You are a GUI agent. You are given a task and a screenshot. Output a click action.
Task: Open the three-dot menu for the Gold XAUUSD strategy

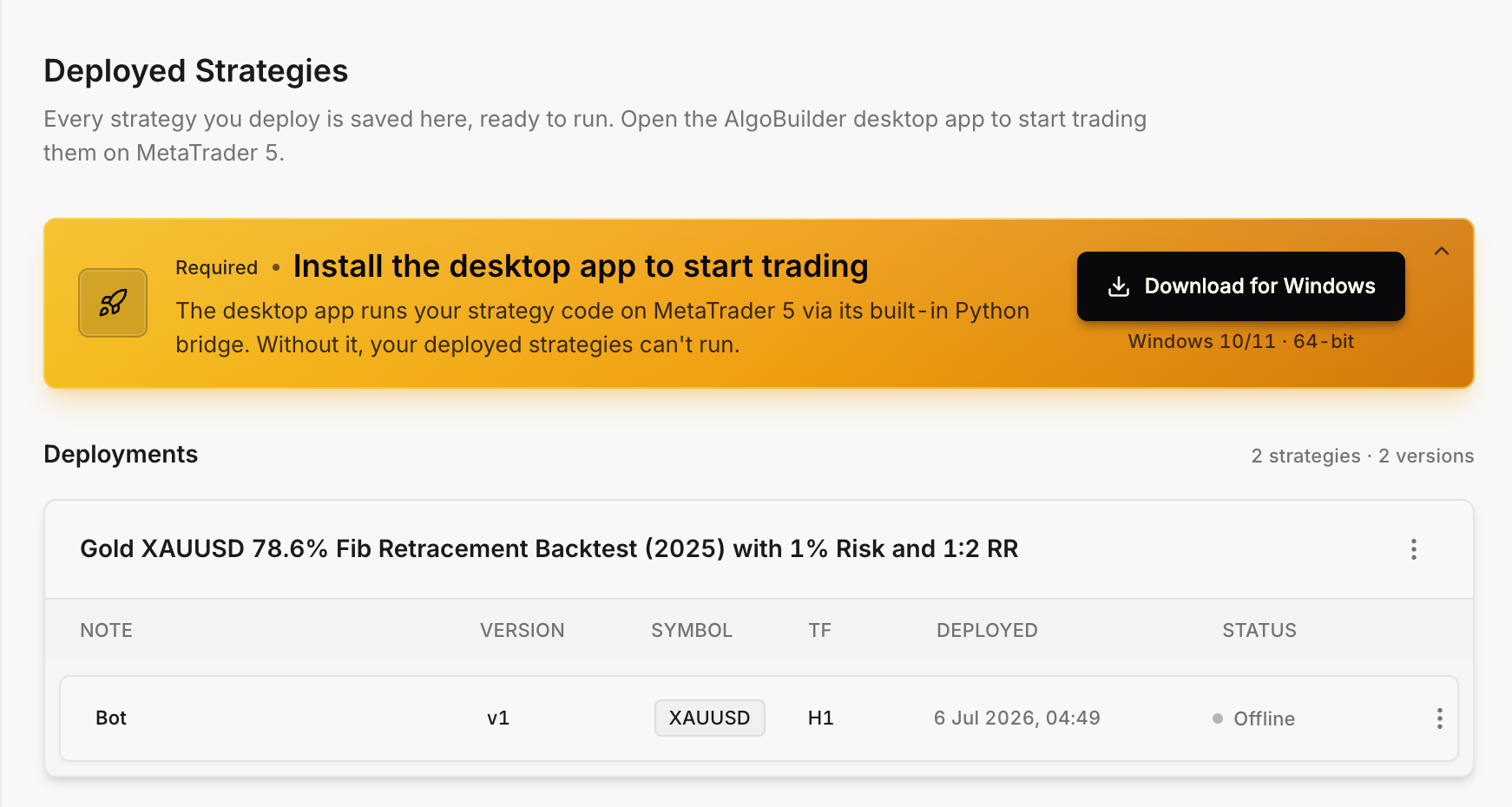[x=1413, y=549]
